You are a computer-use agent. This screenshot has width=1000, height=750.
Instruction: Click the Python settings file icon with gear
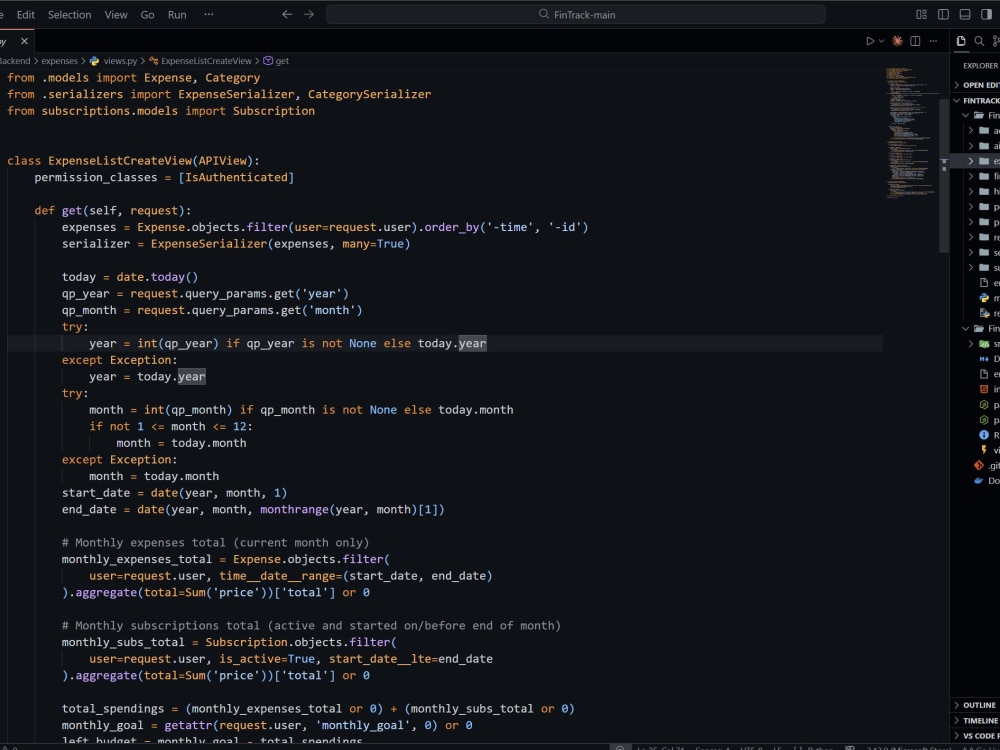(984, 313)
